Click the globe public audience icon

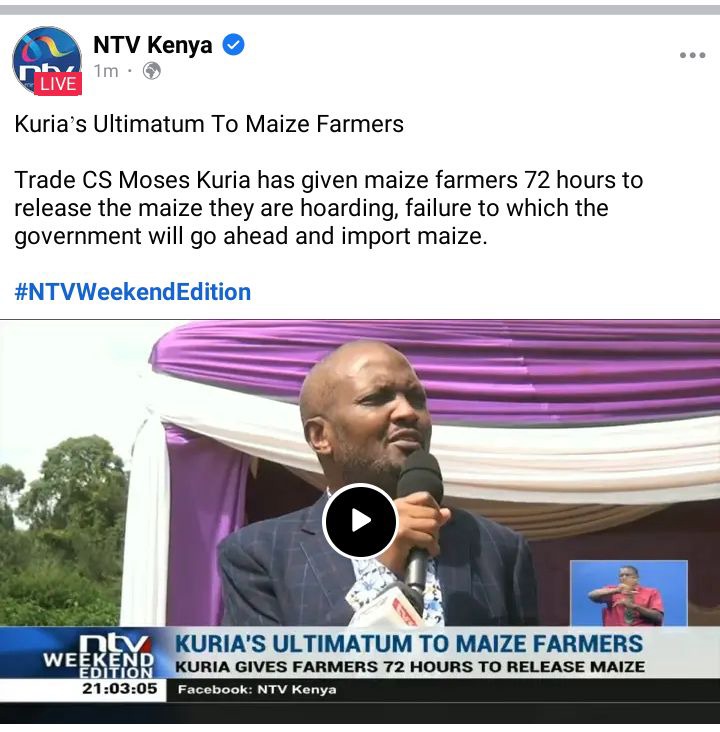click(152, 71)
